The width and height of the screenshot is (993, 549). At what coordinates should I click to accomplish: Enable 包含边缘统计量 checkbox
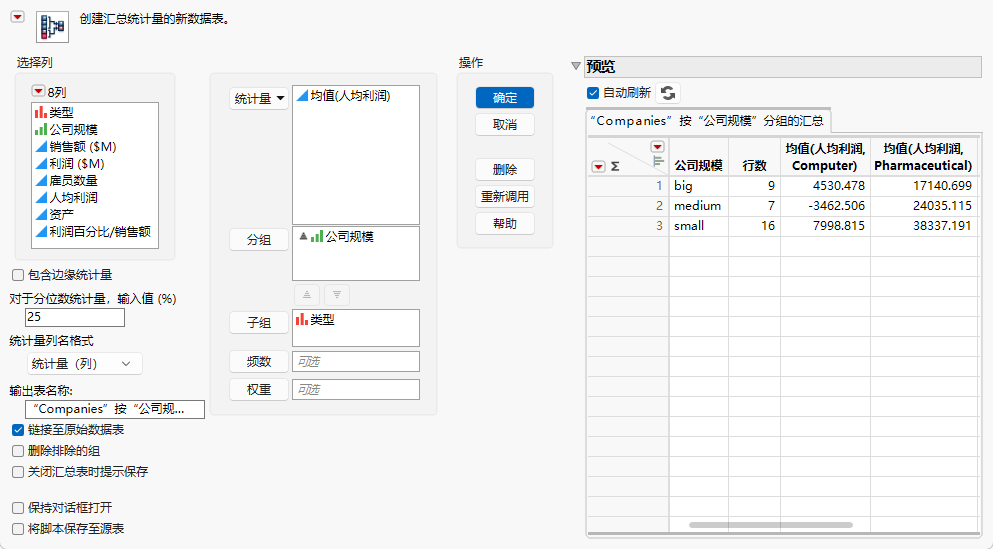pyautogui.click(x=18, y=275)
